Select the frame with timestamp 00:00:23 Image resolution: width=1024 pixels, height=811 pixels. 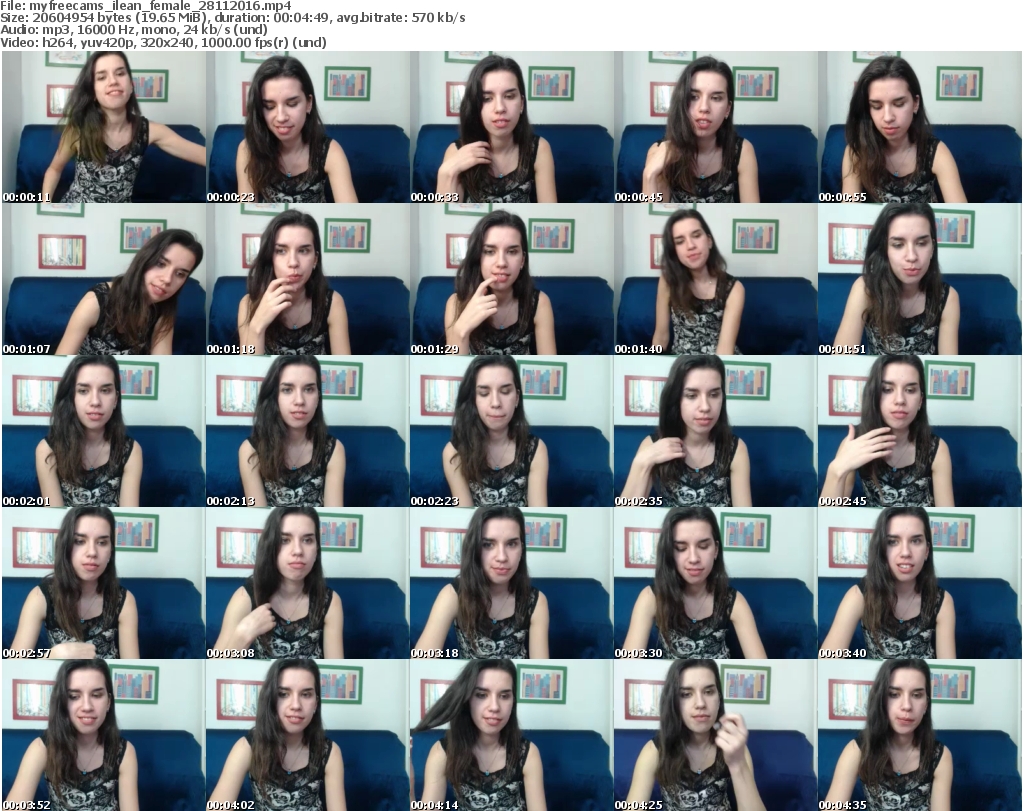click(308, 127)
